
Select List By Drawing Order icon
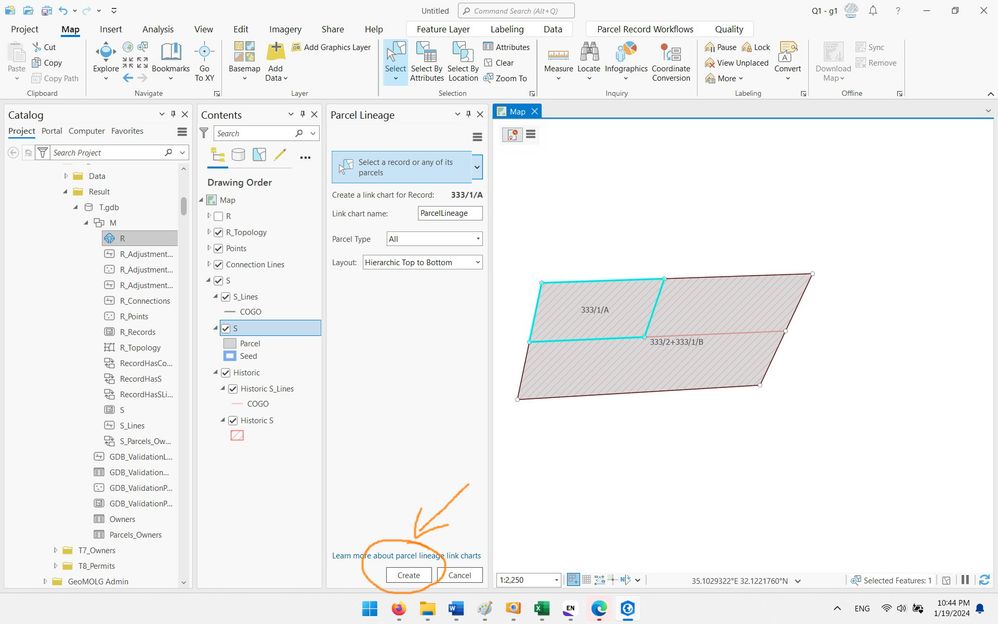point(218,155)
